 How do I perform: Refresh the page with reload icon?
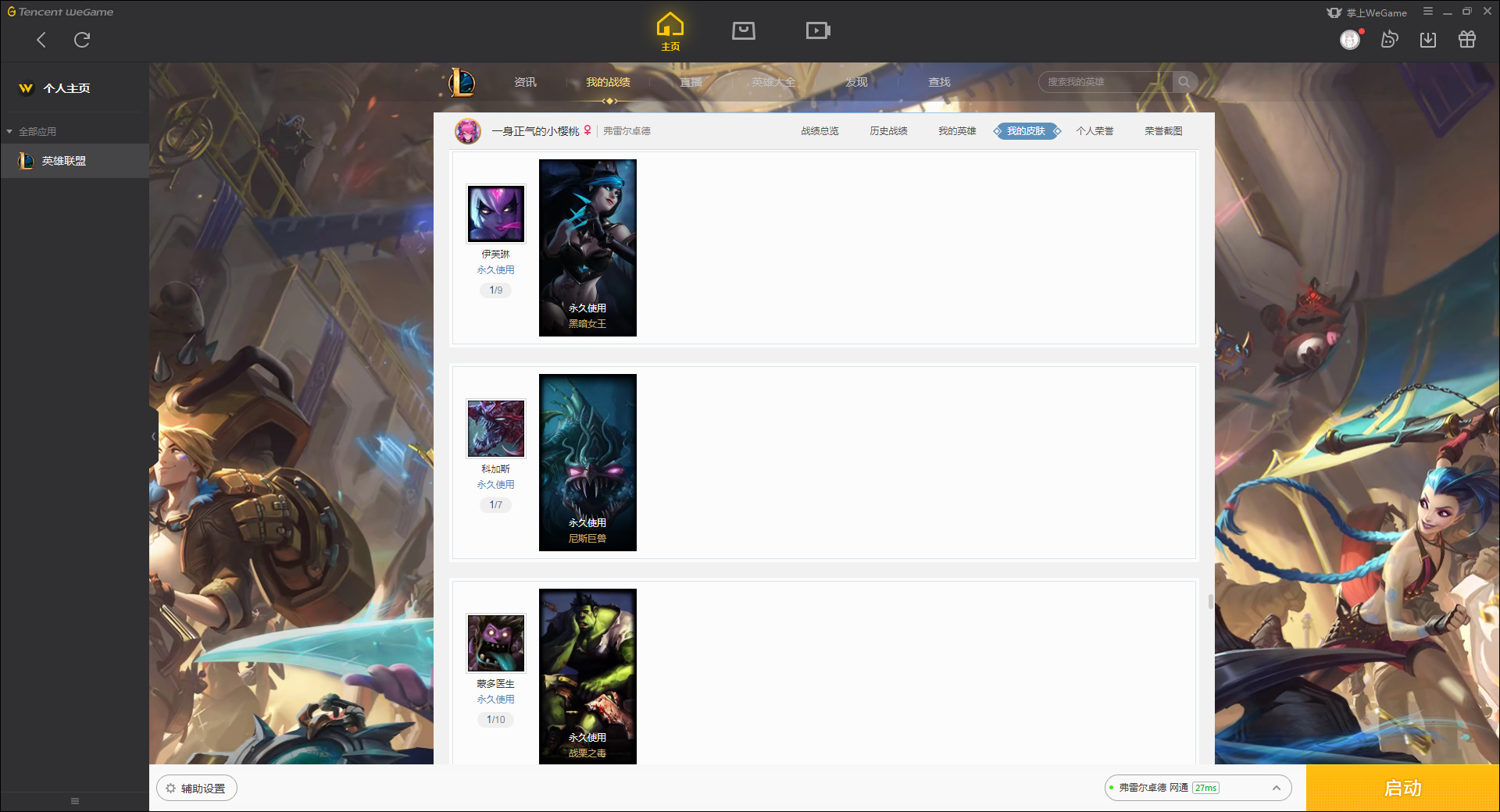[x=82, y=40]
